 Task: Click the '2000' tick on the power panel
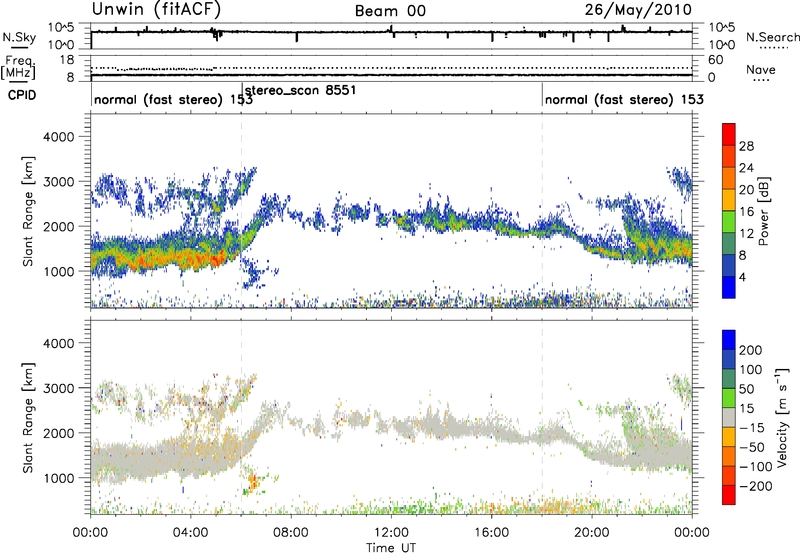pyautogui.click(x=58, y=226)
